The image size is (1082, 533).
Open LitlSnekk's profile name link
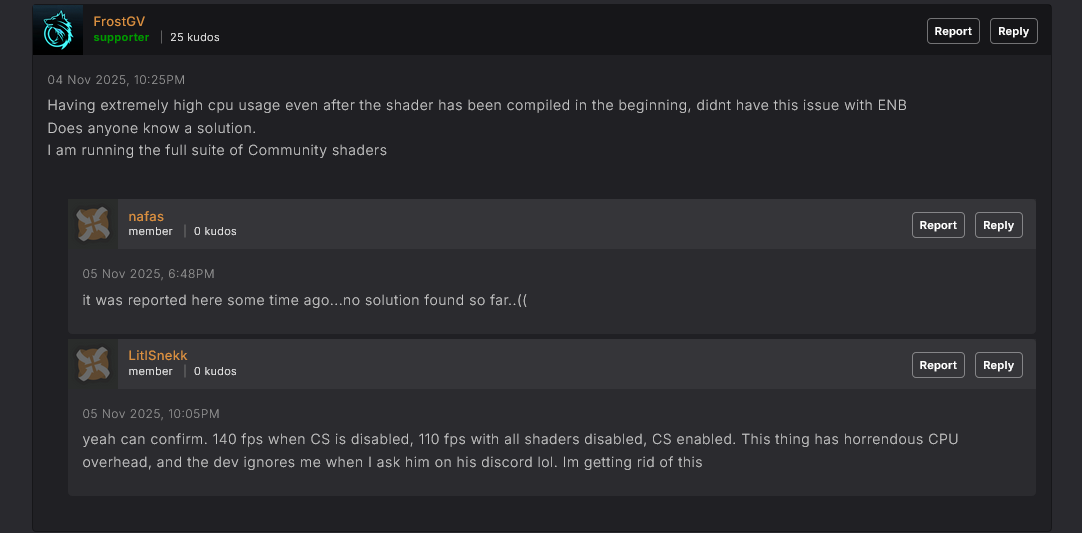(158, 355)
